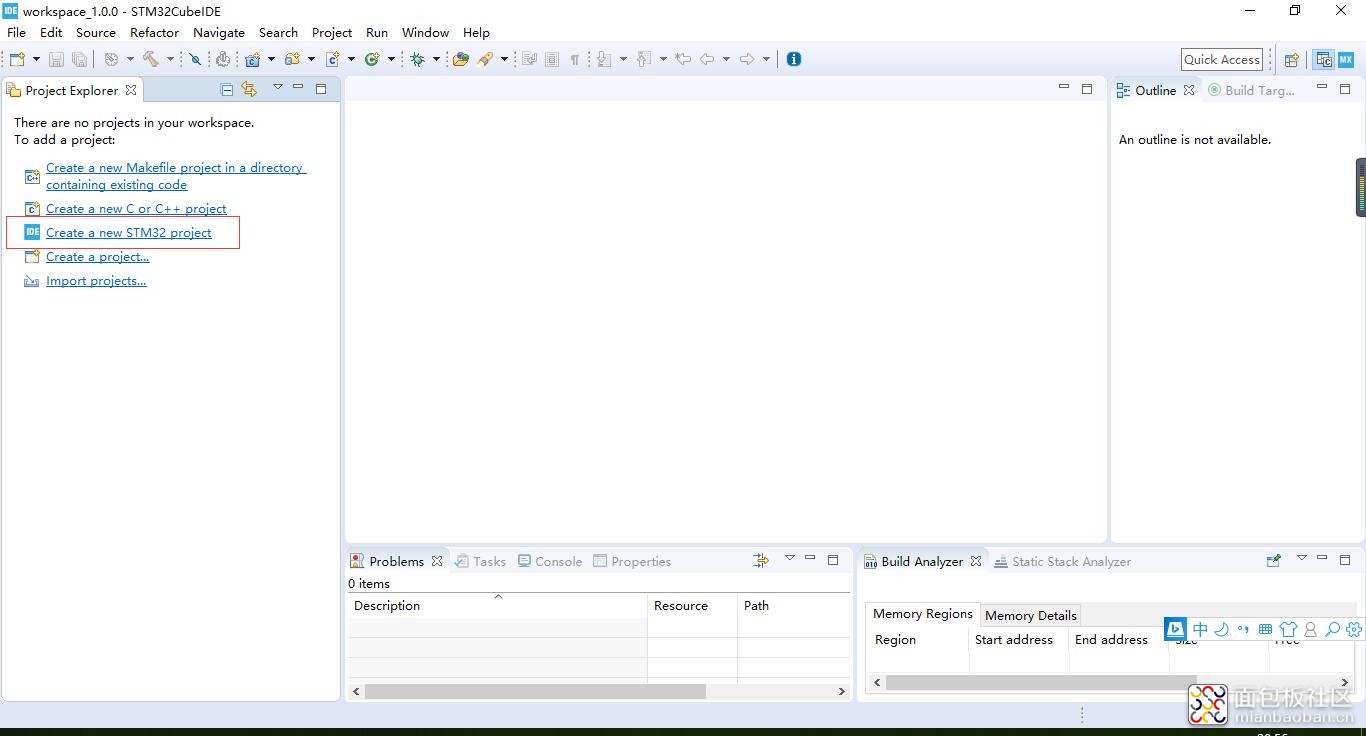
Task: Open the Build hammer dropdown arrow
Action: 170,60
